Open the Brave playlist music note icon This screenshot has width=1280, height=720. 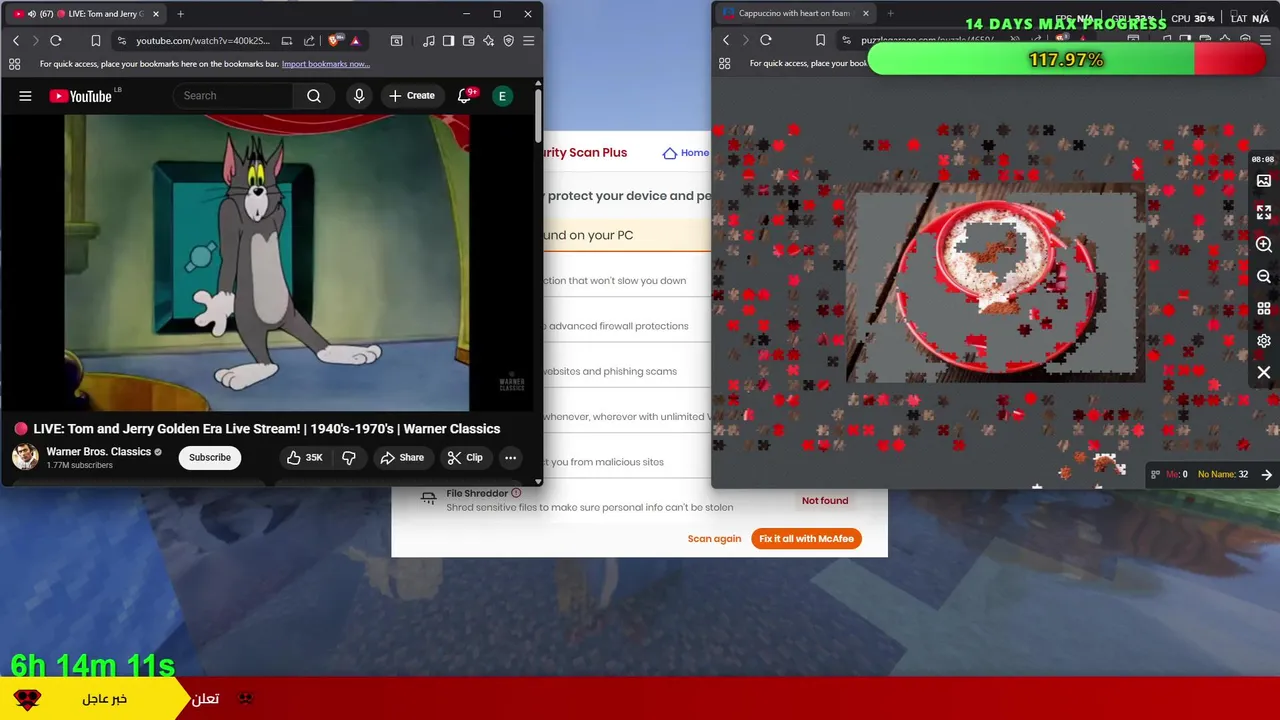[x=428, y=41]
